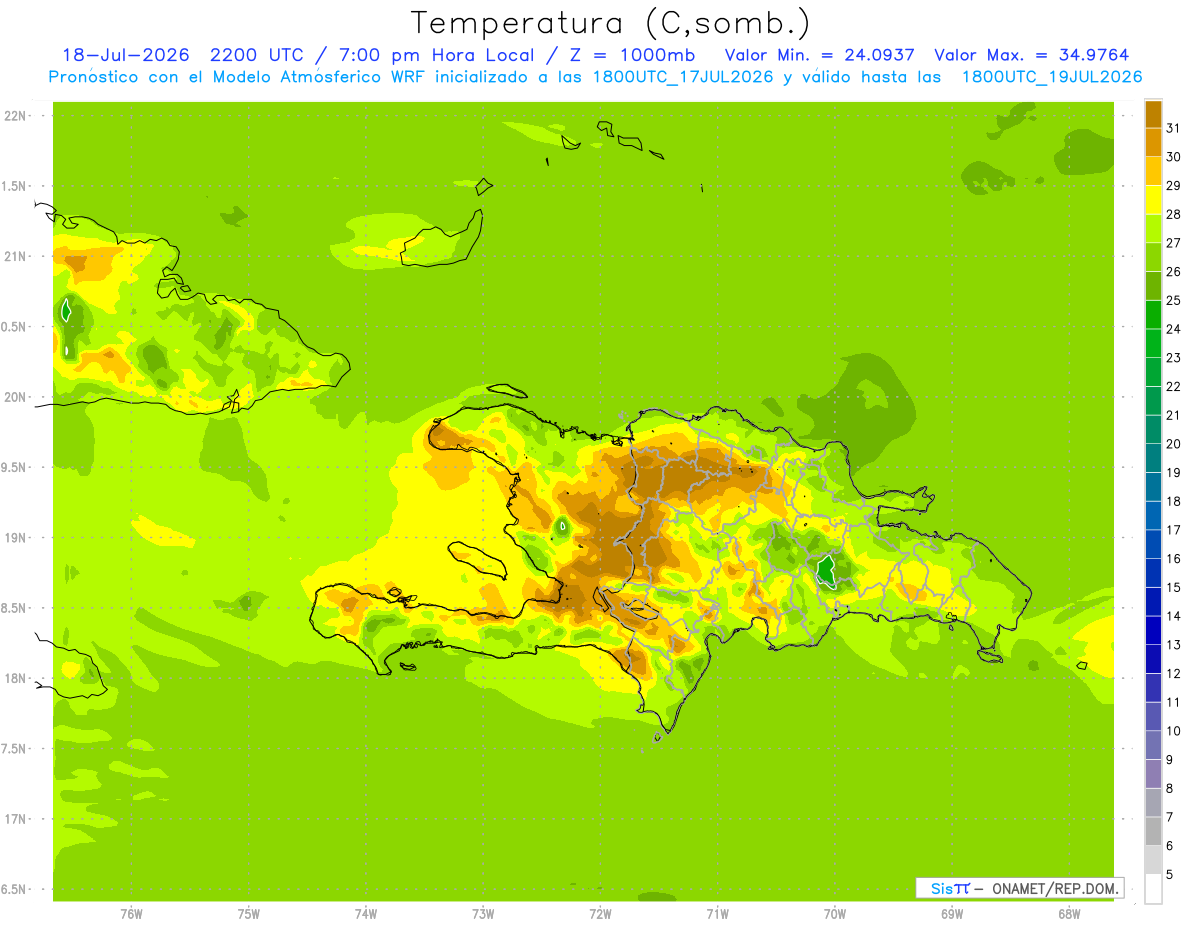Click the legend value '29'
Screen dimensions: 1200x927
1173,186
